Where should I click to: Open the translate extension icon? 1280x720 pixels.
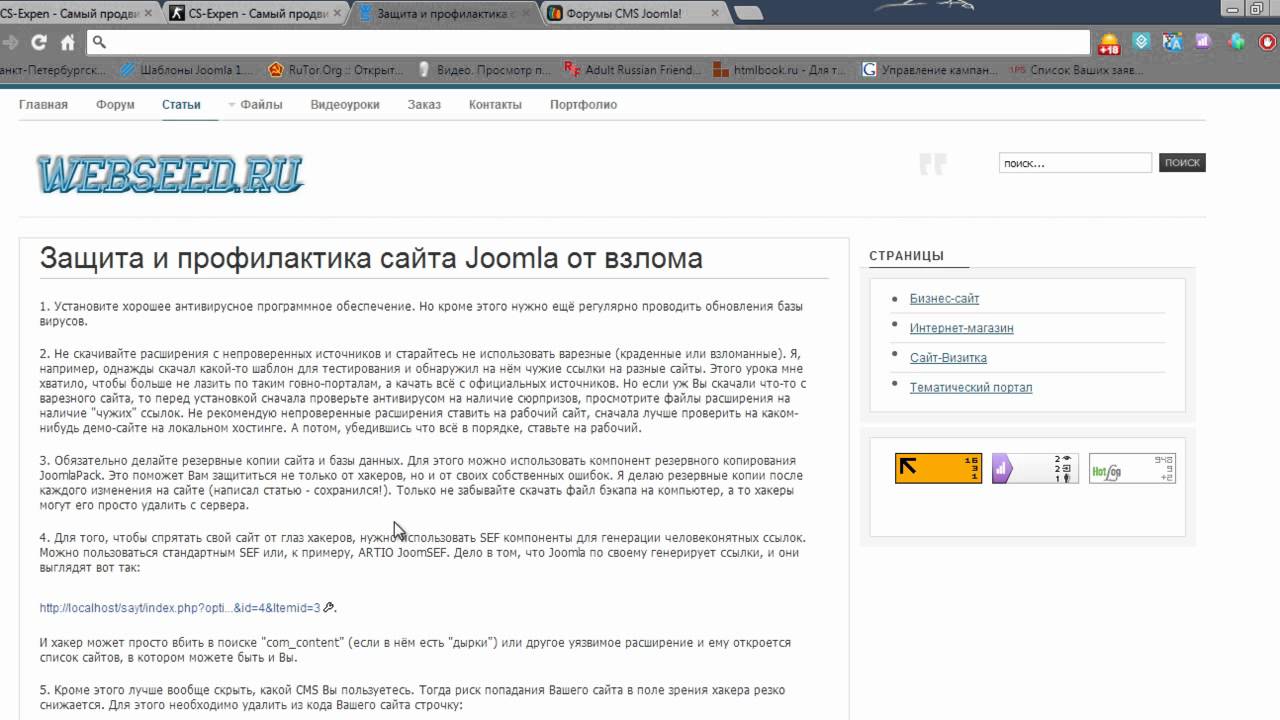pos(1173,42)
